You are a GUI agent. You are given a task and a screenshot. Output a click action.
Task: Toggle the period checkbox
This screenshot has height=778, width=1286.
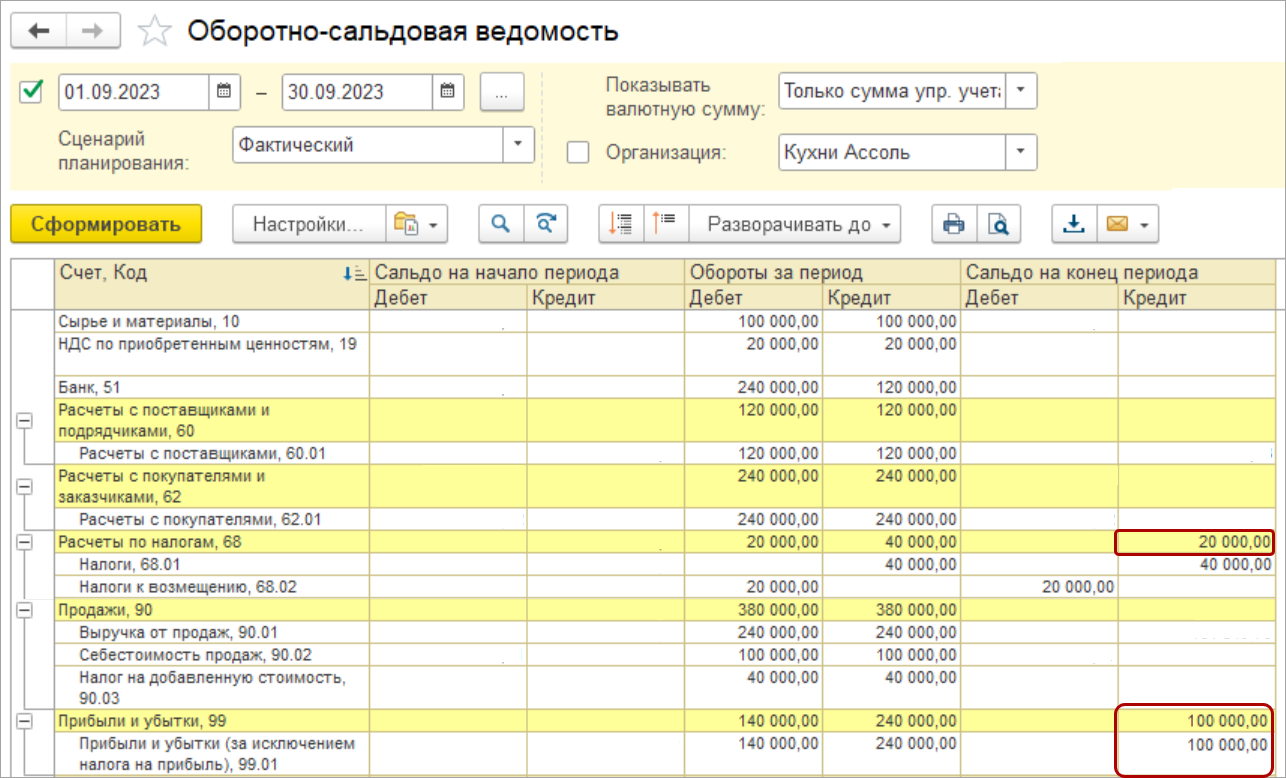pos(31,91)
